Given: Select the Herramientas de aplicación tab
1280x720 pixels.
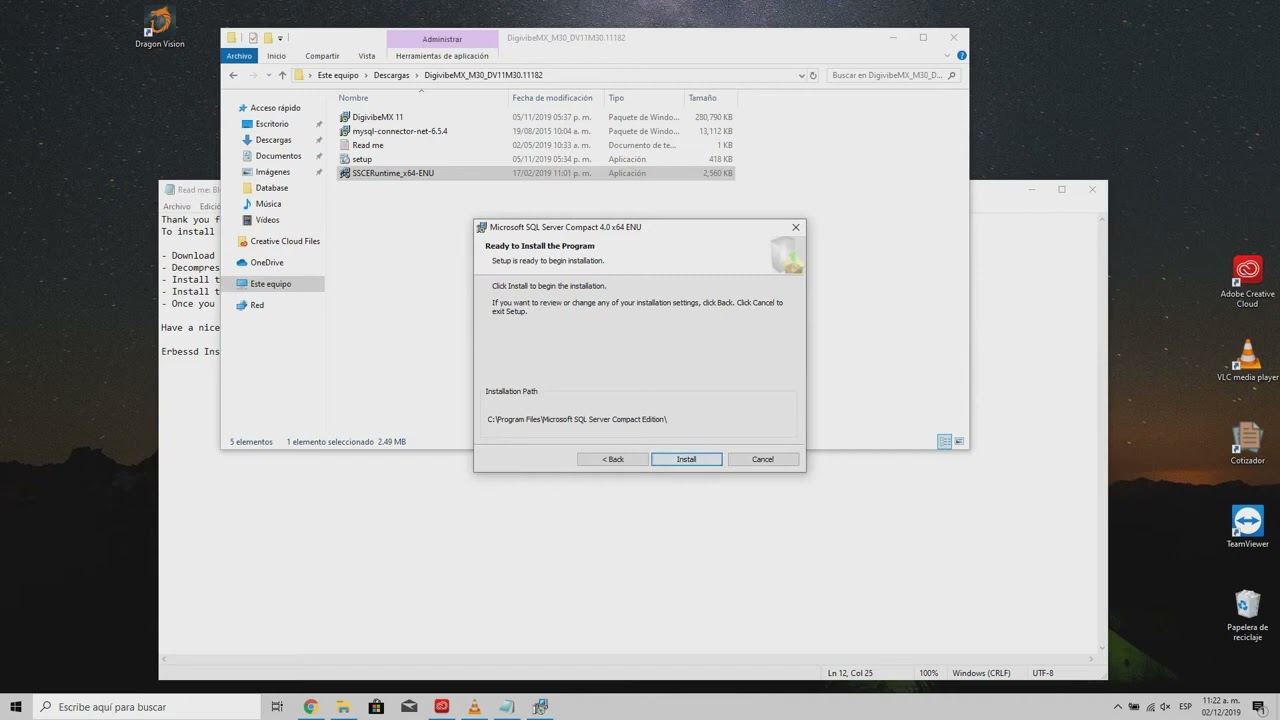Looking at the screenshot, I should click(442, 56).
